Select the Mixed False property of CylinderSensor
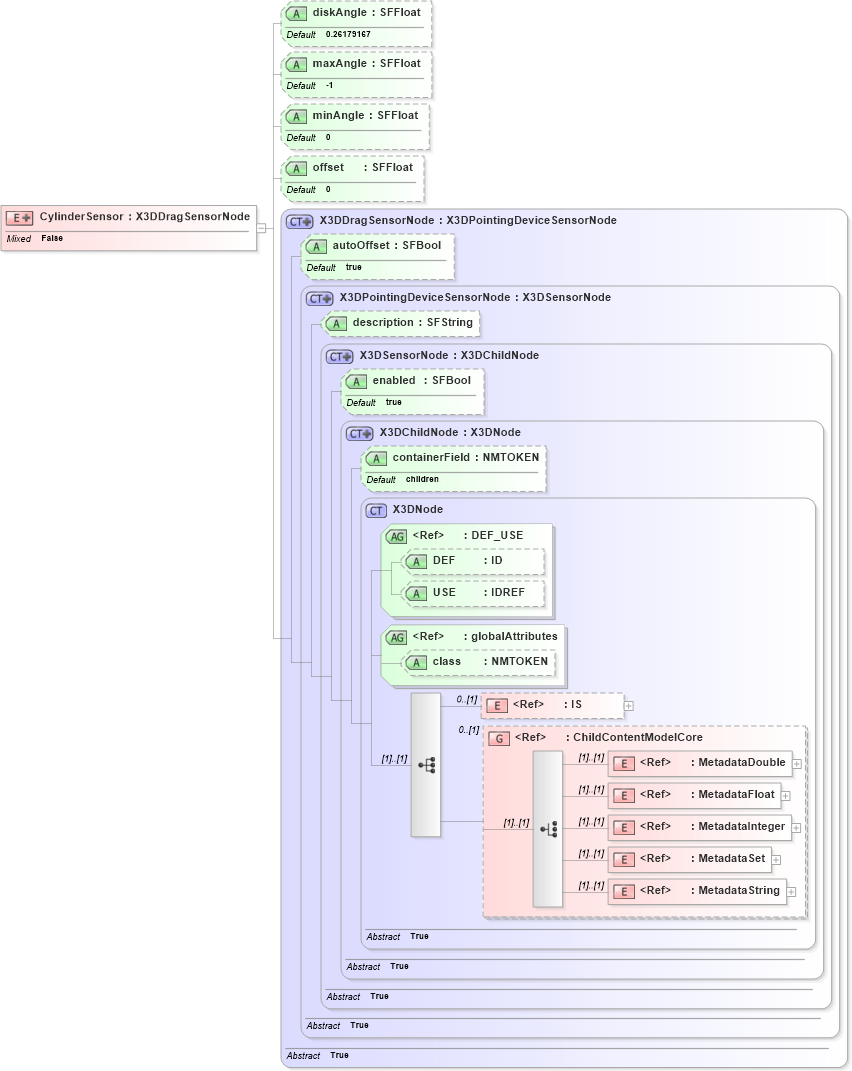 [x=35, y=238]
